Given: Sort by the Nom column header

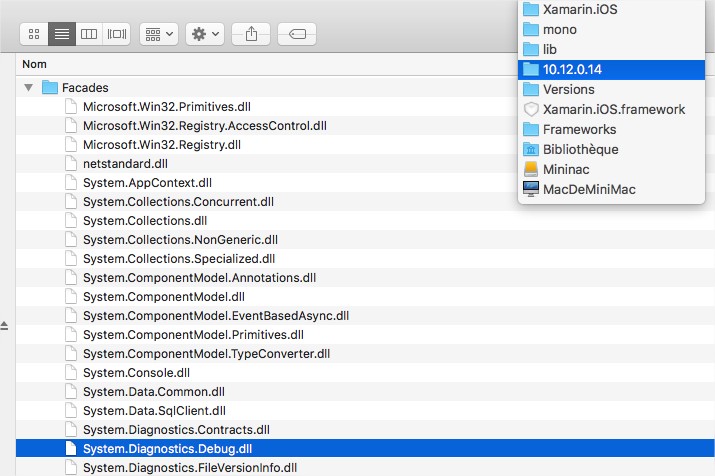Looking at the screenshot, I should click(x=35, y=64).
